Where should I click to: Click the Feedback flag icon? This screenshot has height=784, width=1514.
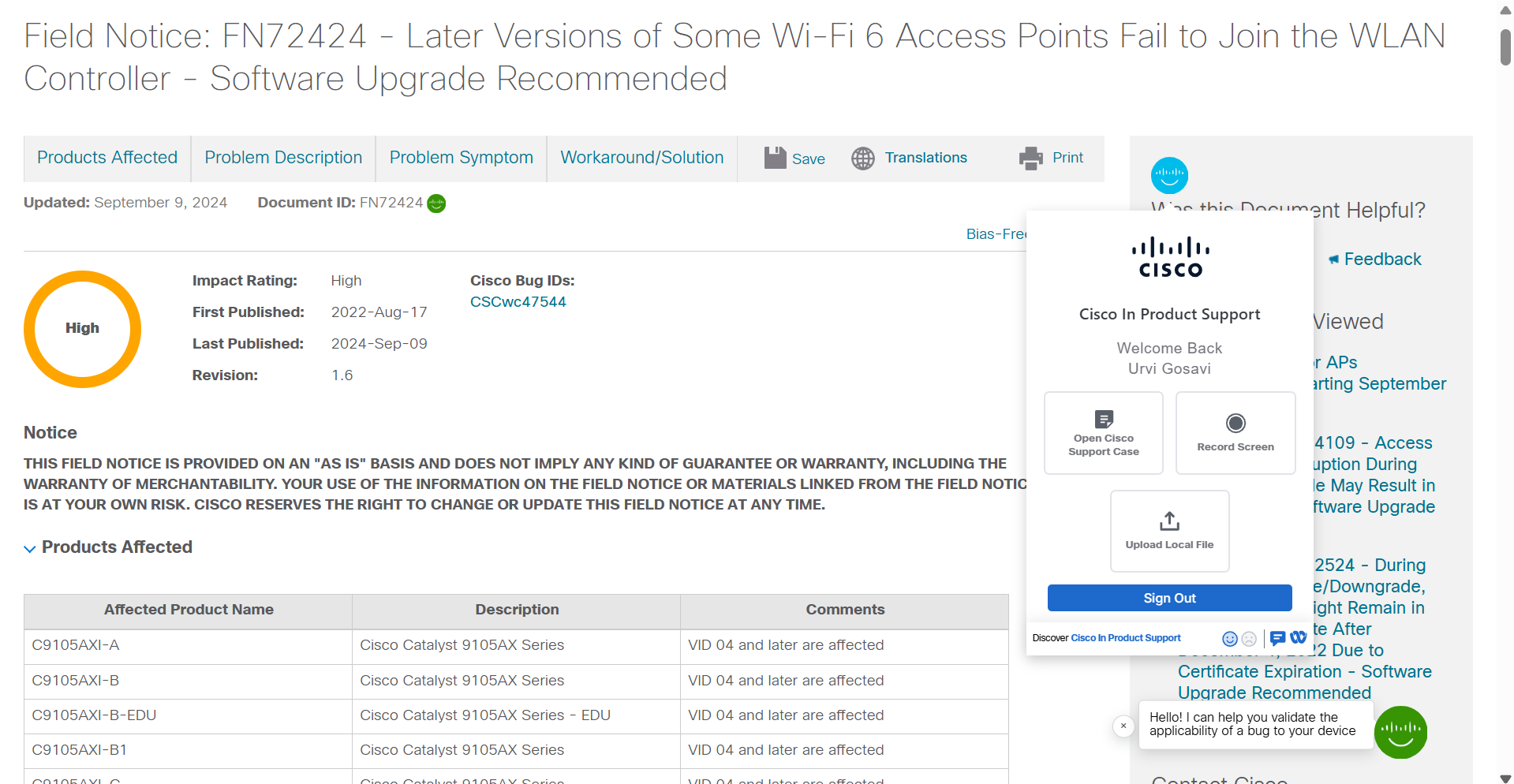(1333, 259)
